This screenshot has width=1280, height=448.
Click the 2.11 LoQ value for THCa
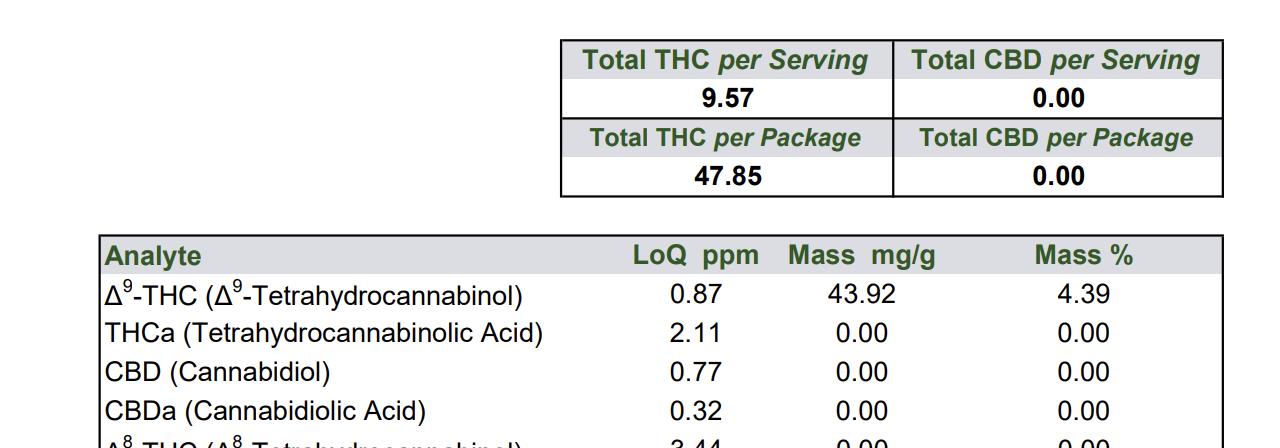point(695,333)
